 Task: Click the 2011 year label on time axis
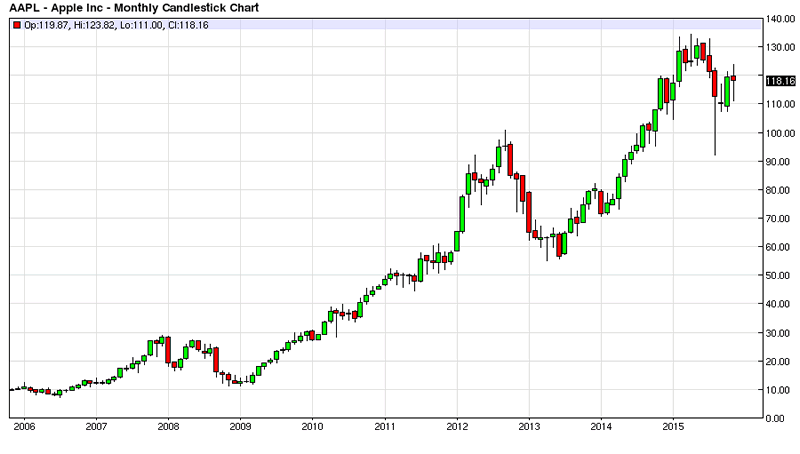[385, 426]
